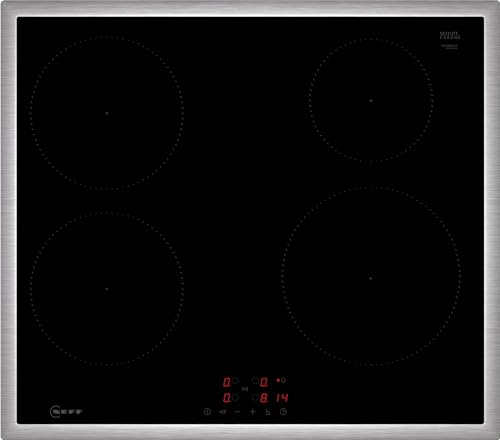This screenshot has width=500, height=440.
Task: Tap the induction logo at bottom left
Action: pyautogui.click(x=66, y=412)
